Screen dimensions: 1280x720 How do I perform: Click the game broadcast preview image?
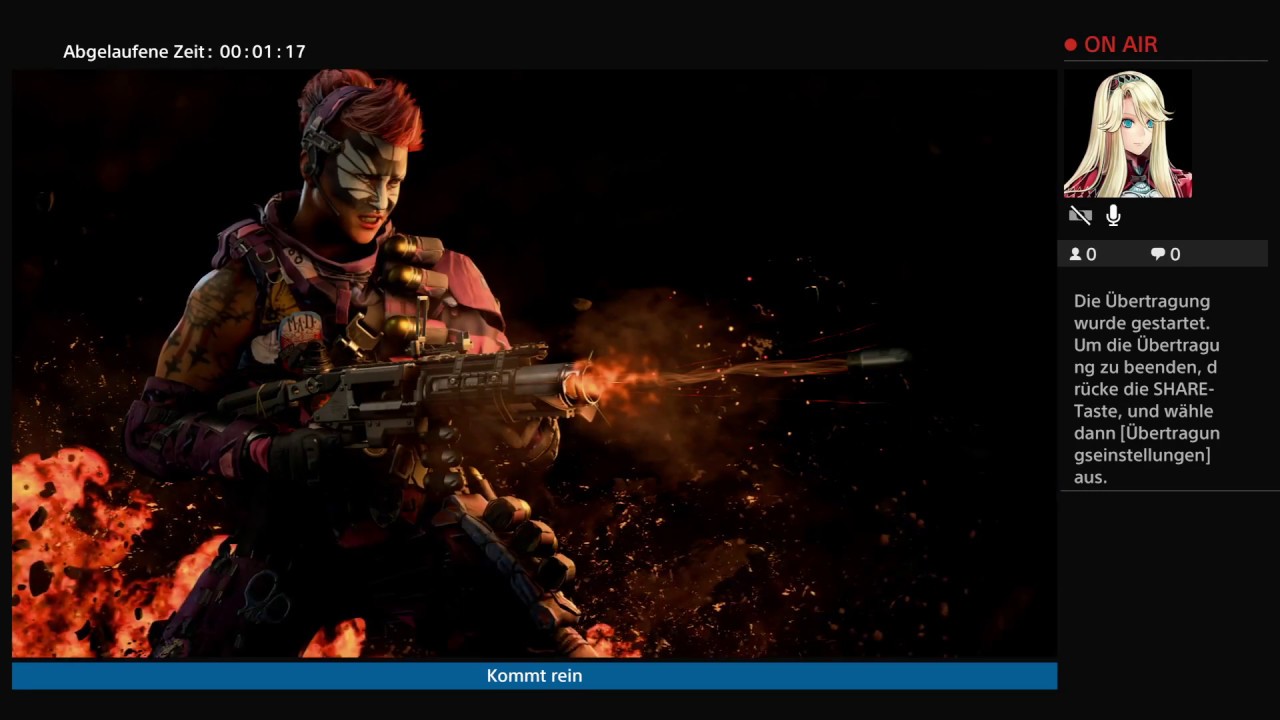534,363
